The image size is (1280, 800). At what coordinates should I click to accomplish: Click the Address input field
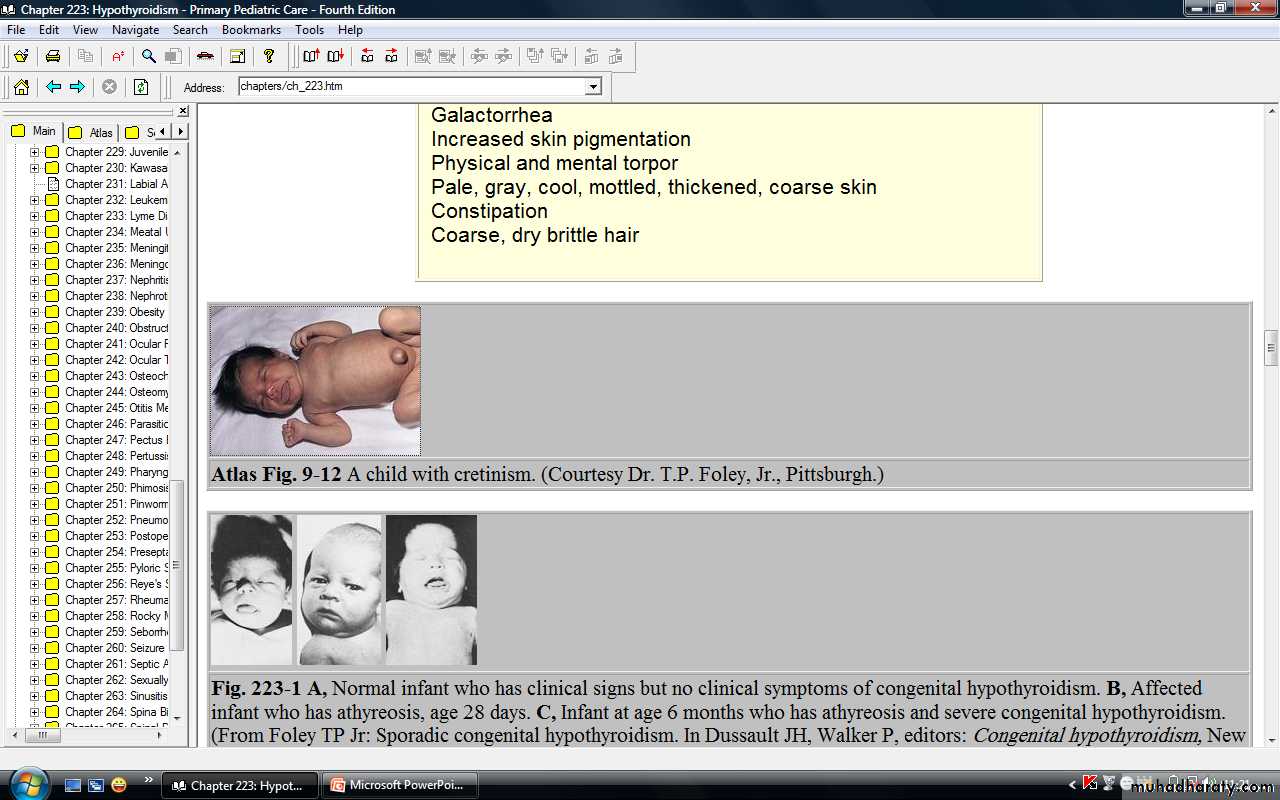(x=410, y=87)
